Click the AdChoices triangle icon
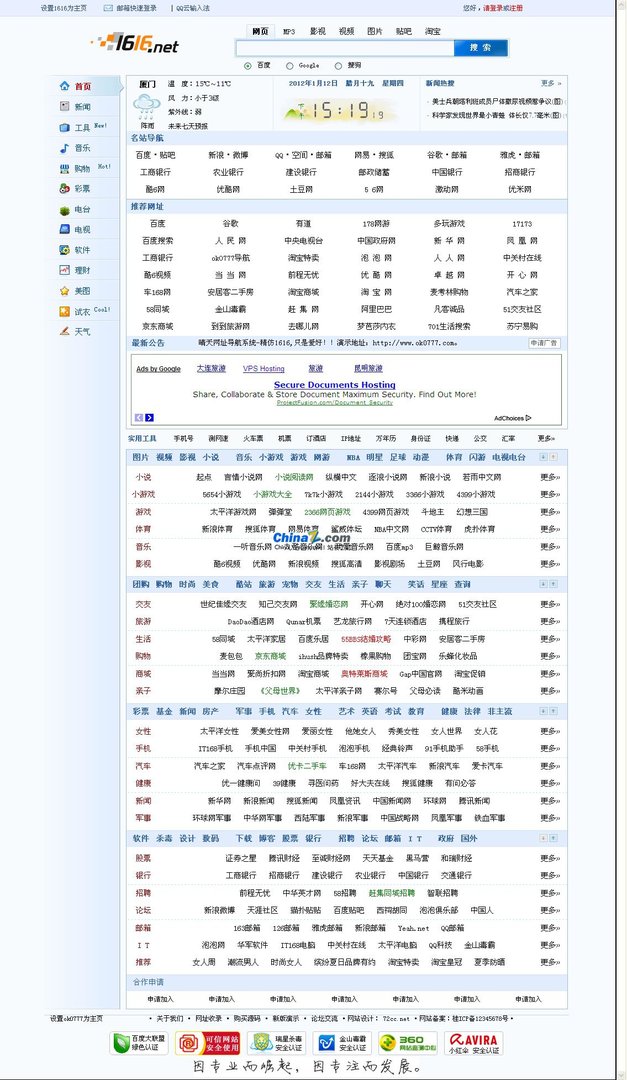This screenshot has height=1080, width=627. (528, 418)
